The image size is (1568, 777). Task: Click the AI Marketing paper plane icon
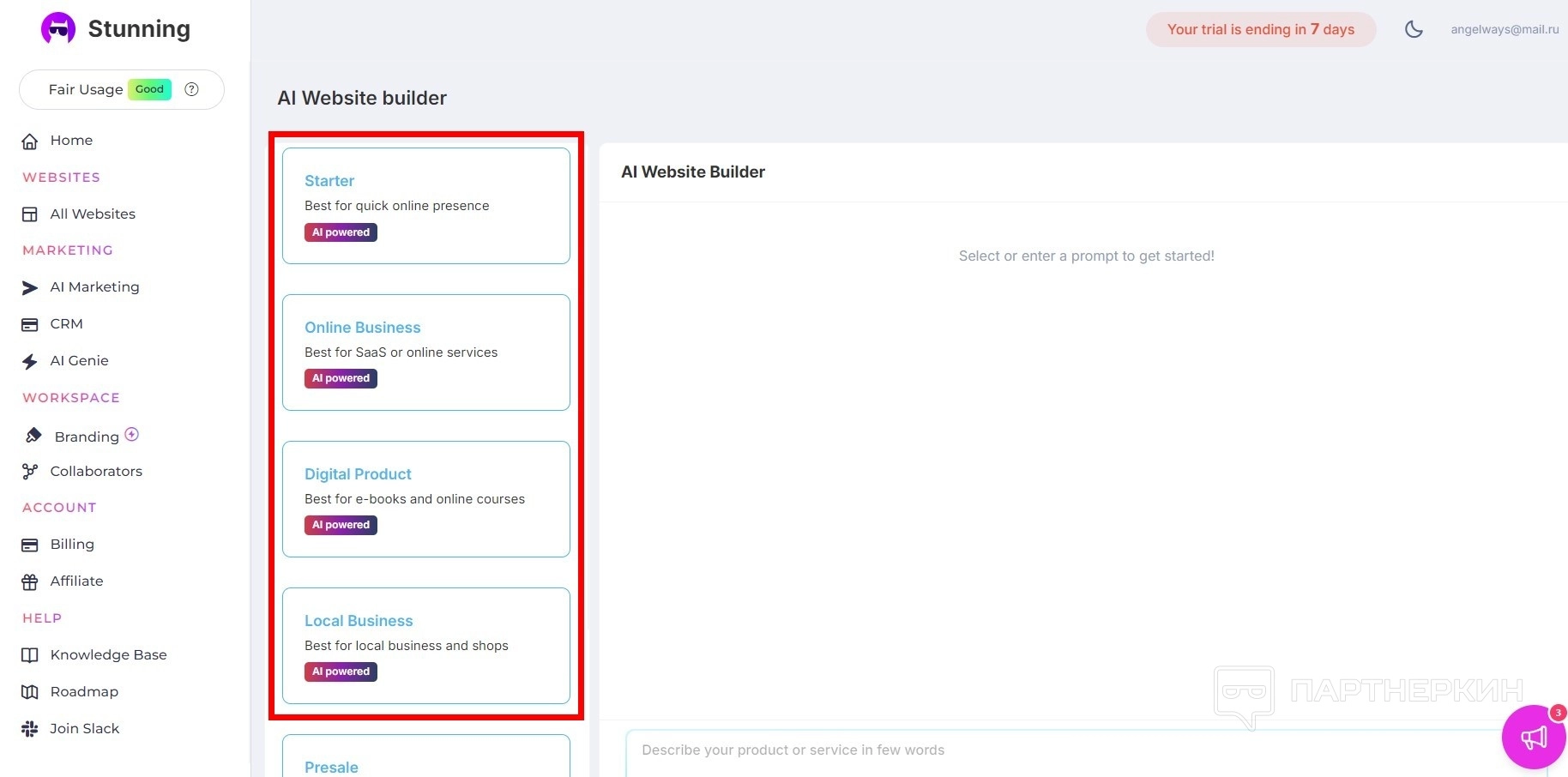click(30, 287)
